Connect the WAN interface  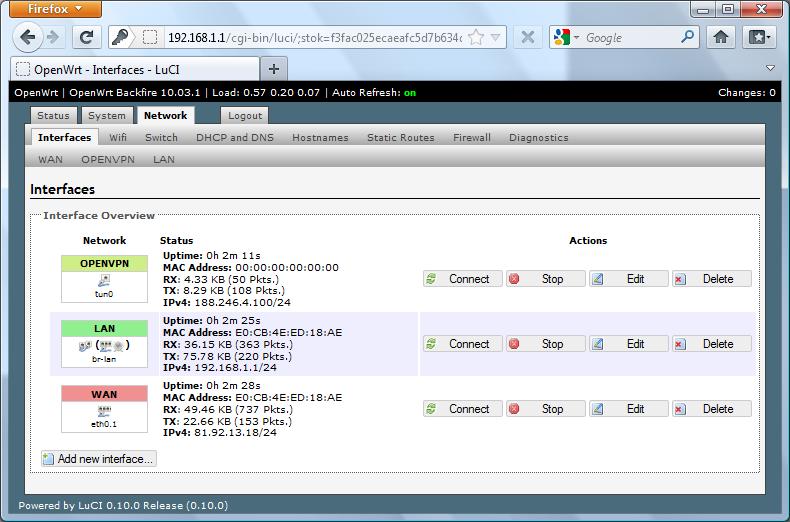(x=463, y=409)
